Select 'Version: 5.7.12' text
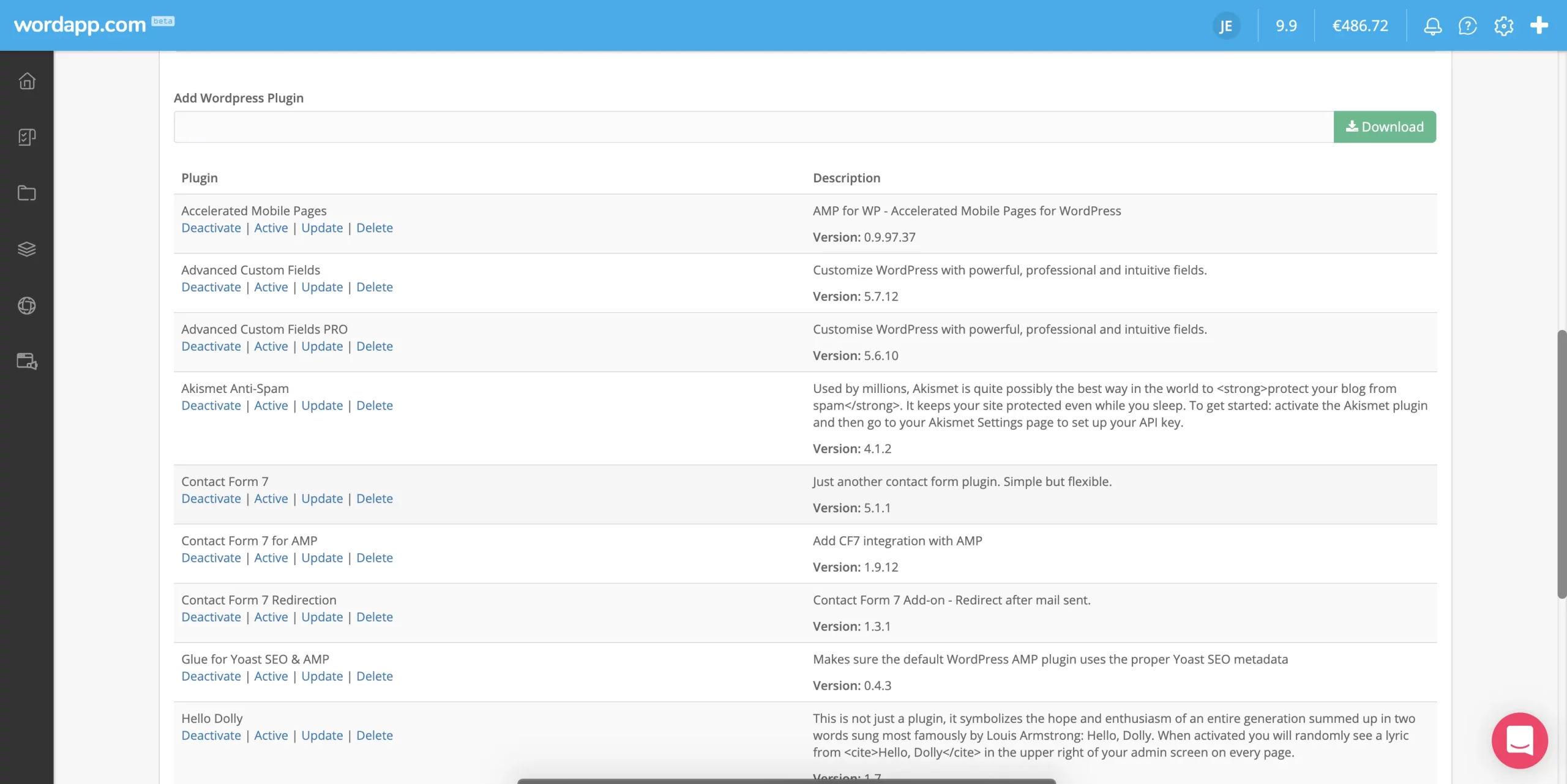The image size is (1567, 784). [855, 297]
